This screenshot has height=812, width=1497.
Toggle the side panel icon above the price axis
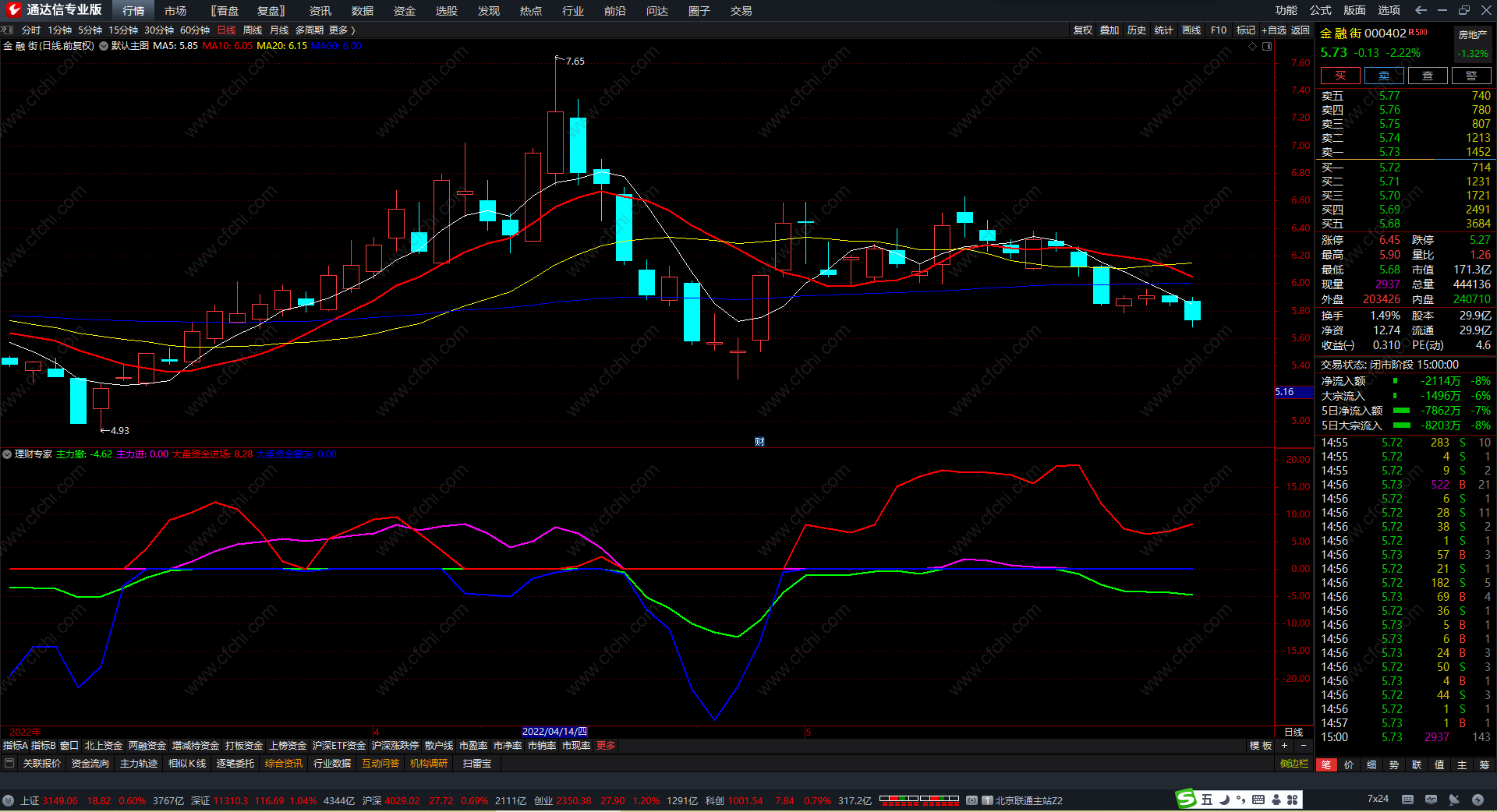(x=1267, y=46)
